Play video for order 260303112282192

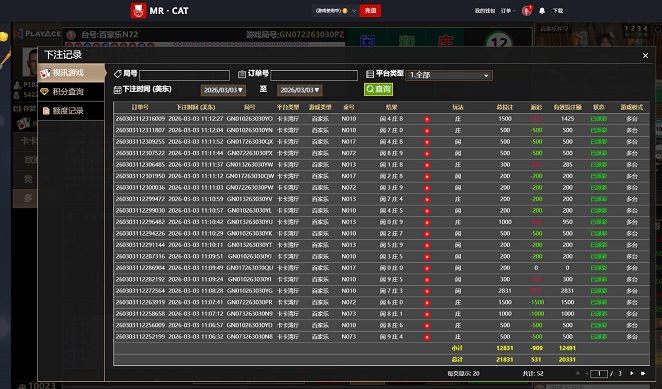[427, 279]
